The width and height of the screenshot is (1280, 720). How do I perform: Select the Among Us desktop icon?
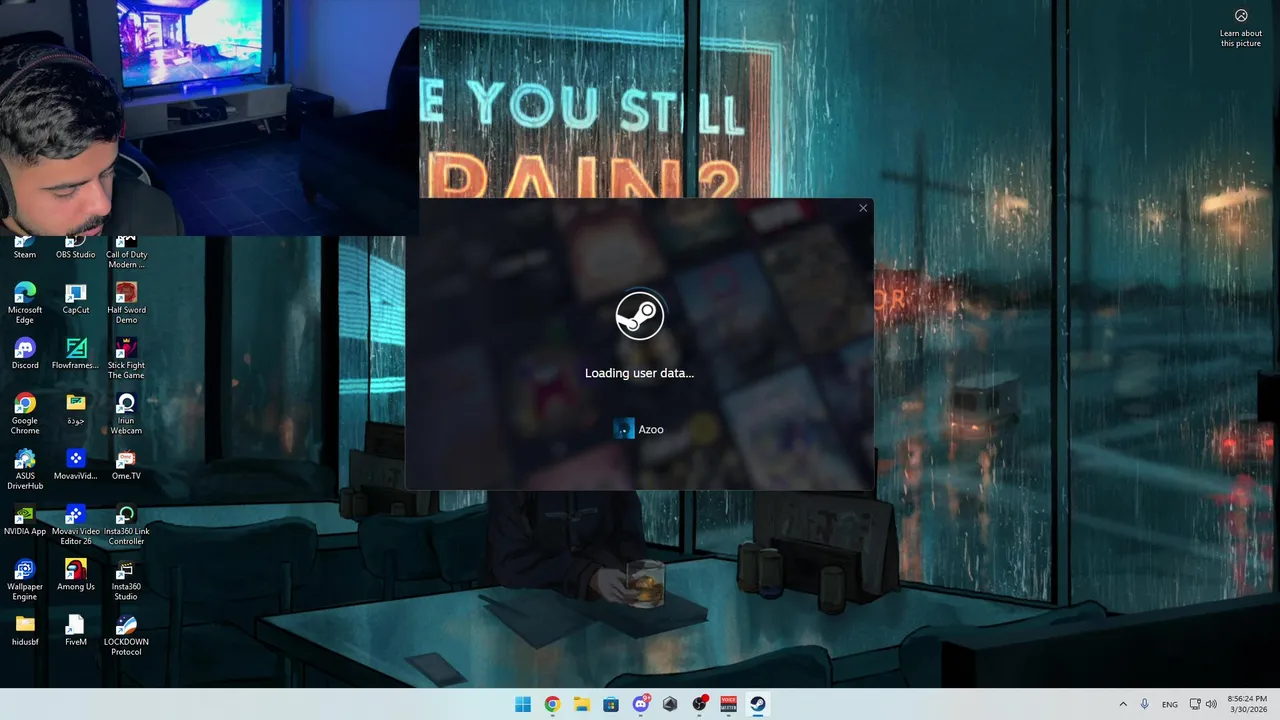(76, 575)
